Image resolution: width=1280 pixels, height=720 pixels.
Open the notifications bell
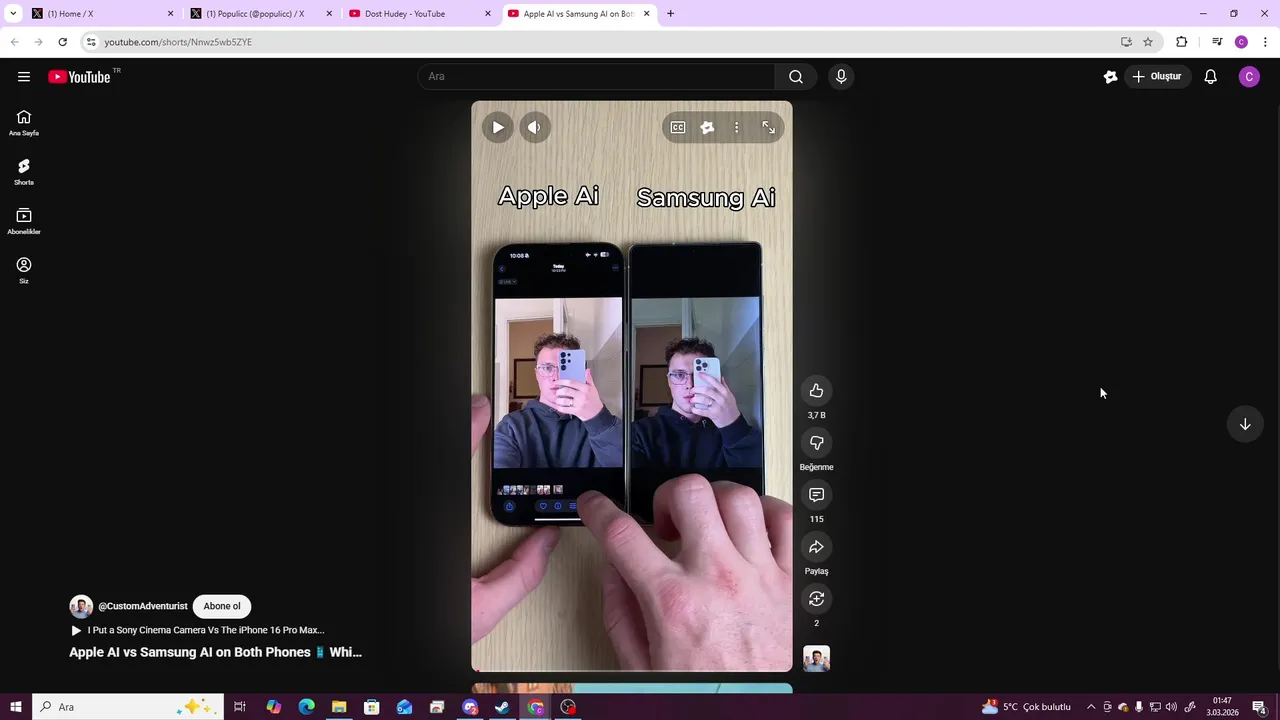1210,77
